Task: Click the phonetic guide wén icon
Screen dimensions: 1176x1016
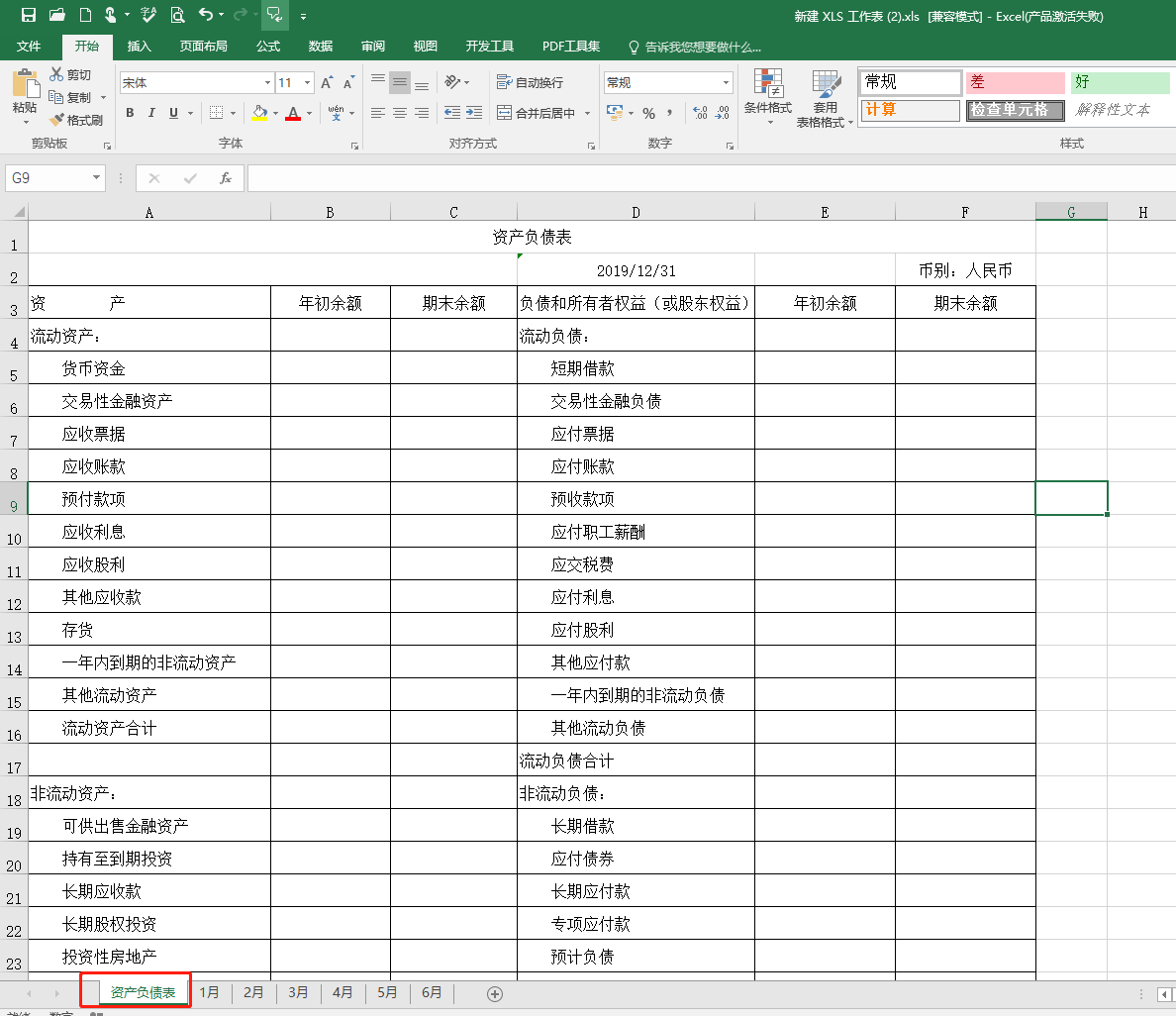Action: pyautogui.click(x=336, y=113)
